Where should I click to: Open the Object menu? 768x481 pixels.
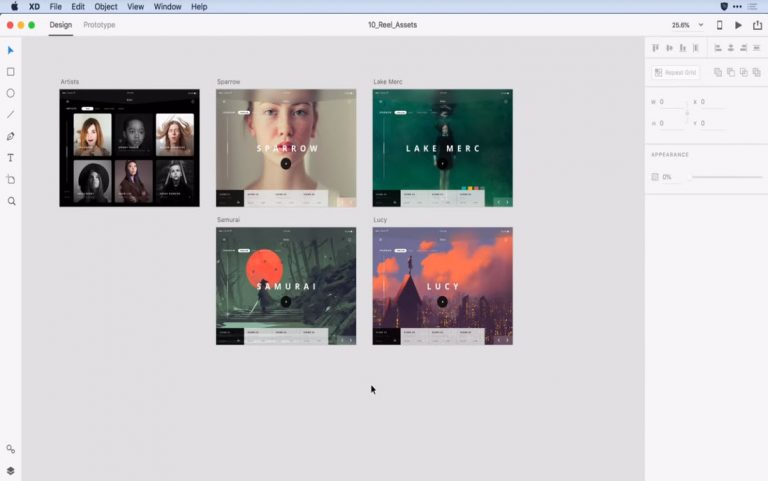(106, 6)
